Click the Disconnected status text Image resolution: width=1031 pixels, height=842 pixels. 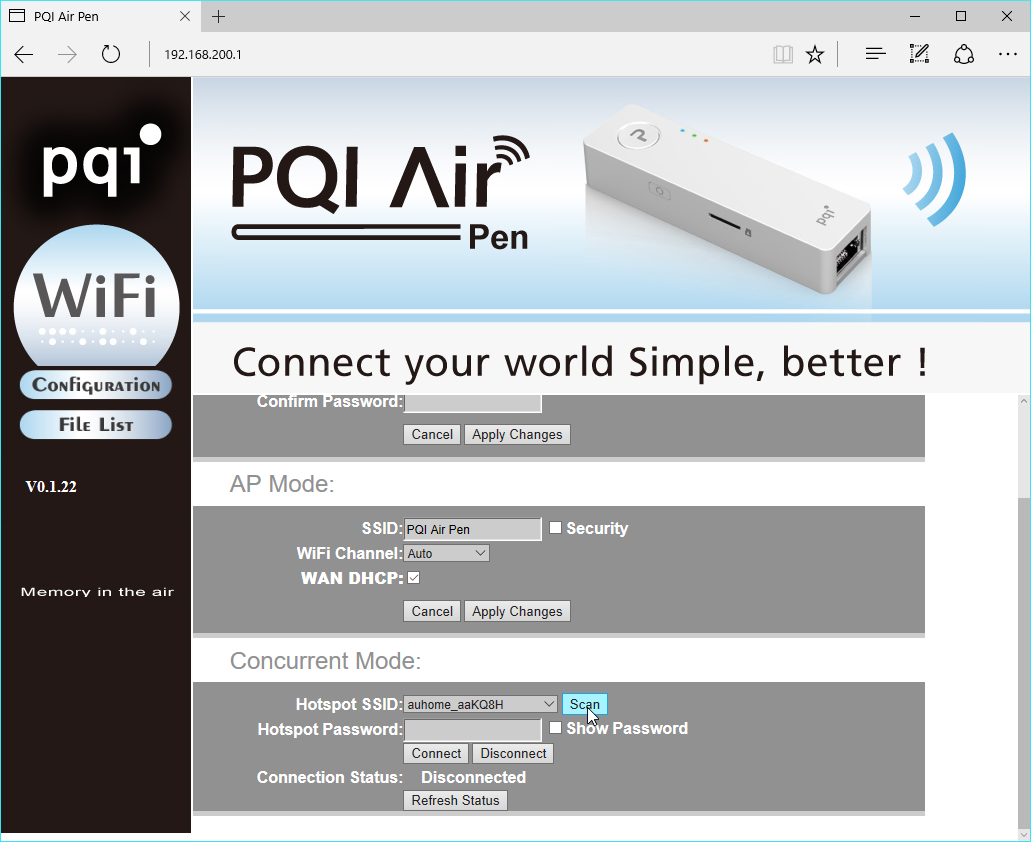tap(473, 778)
